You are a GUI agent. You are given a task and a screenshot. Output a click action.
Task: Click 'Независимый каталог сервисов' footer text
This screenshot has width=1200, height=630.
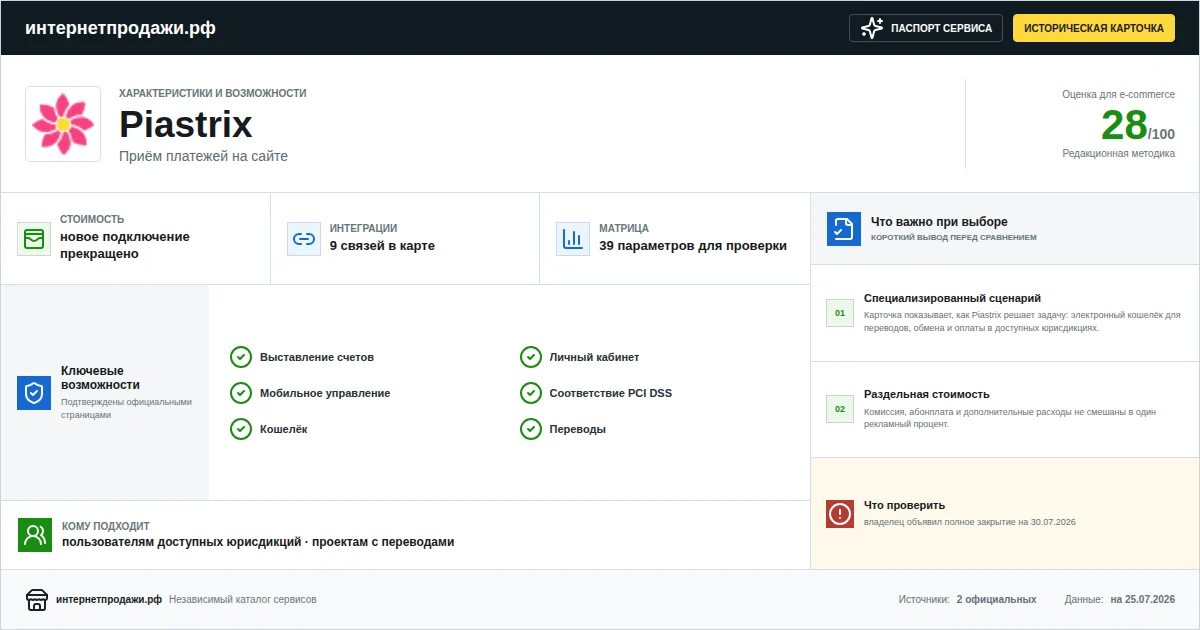tap(243, 600)
